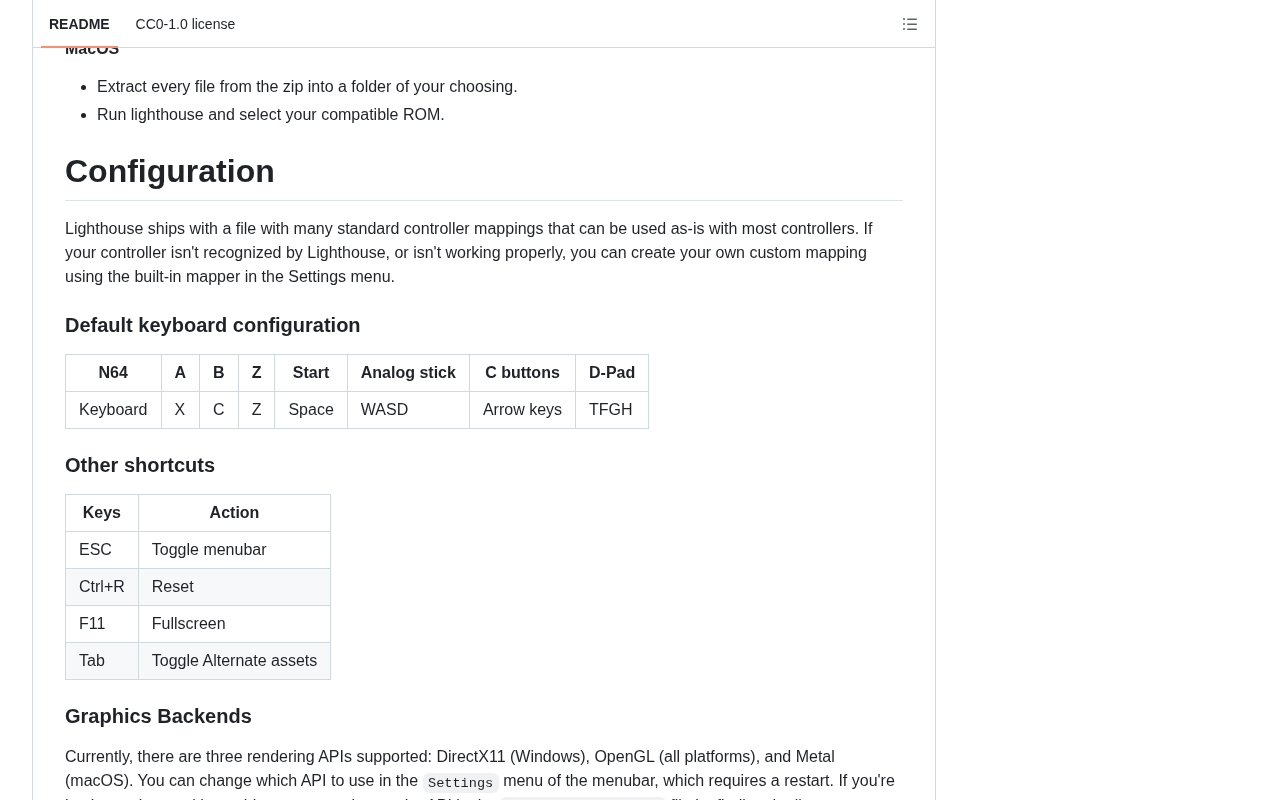Click the C buttons column header
The image size is (1280, 800).
[522, 373]
